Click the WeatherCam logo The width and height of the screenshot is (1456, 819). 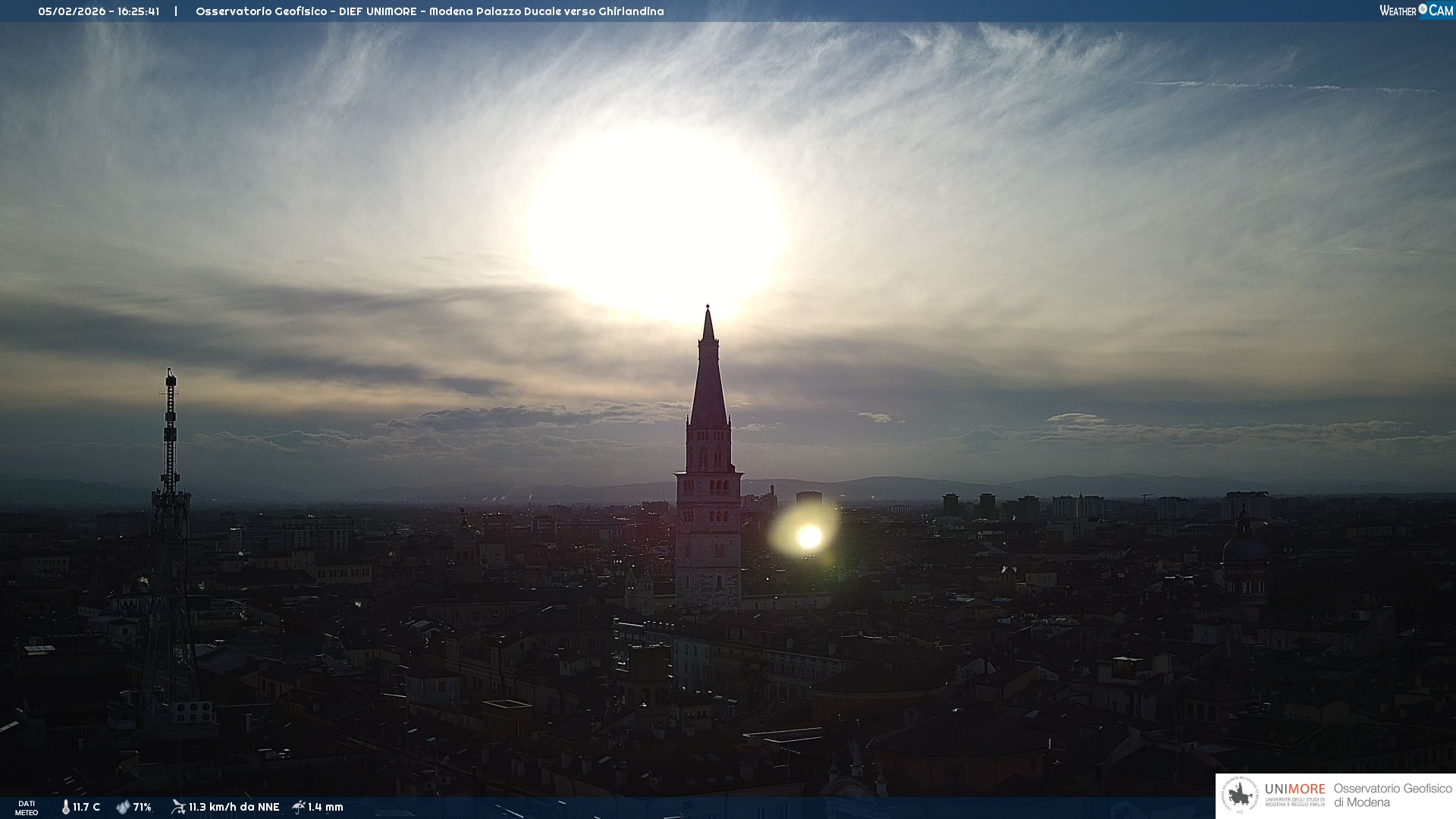point(1416,11)
